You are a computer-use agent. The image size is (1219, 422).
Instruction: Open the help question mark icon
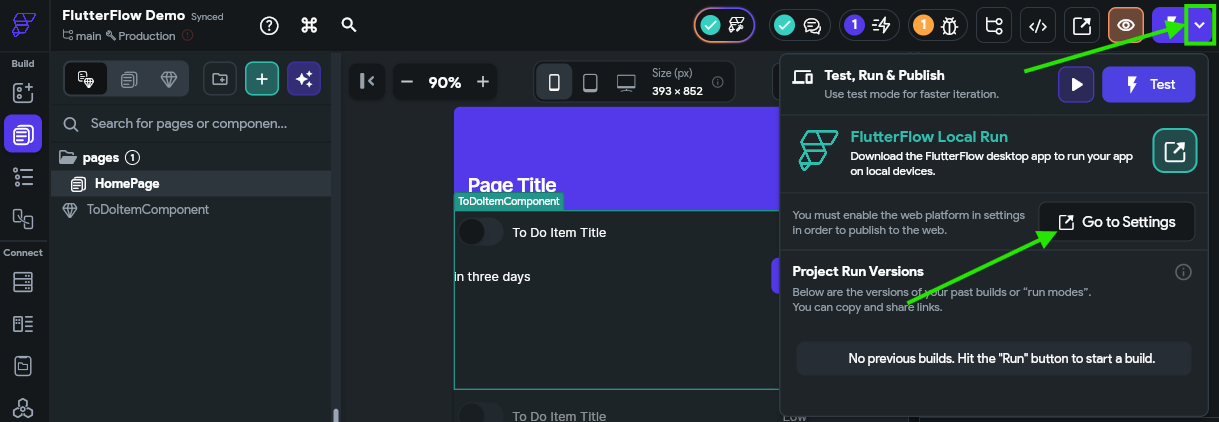(x=269, y=26)
